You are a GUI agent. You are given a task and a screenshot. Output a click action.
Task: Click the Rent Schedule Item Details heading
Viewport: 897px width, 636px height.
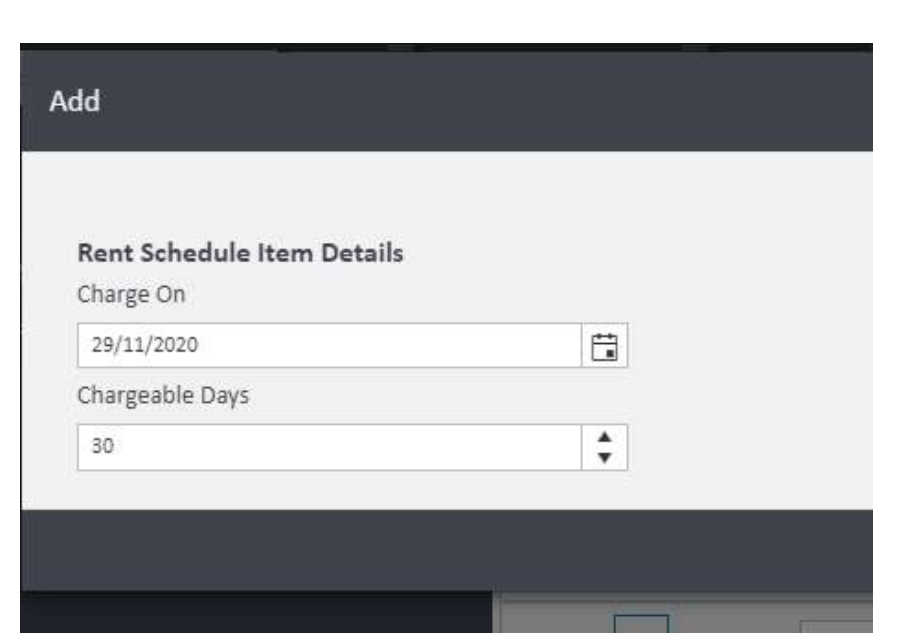point(240,254)
